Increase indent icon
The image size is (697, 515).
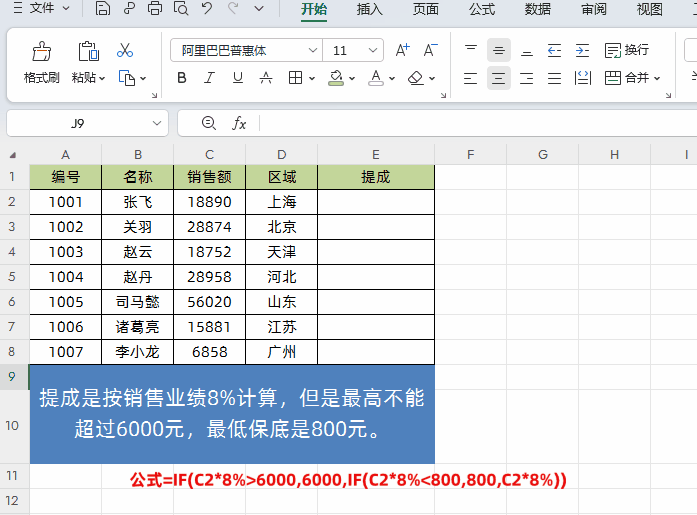[582, 50]
